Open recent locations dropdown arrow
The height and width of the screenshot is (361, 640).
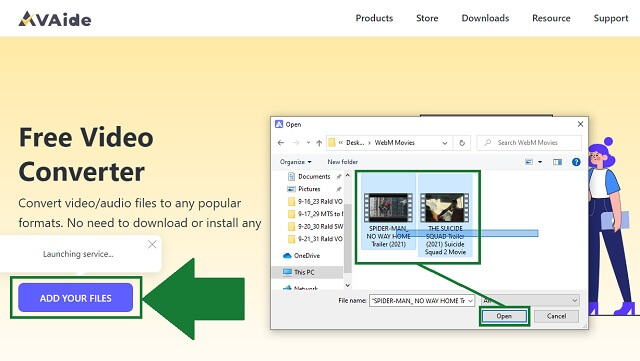click(x=308, y=143)
